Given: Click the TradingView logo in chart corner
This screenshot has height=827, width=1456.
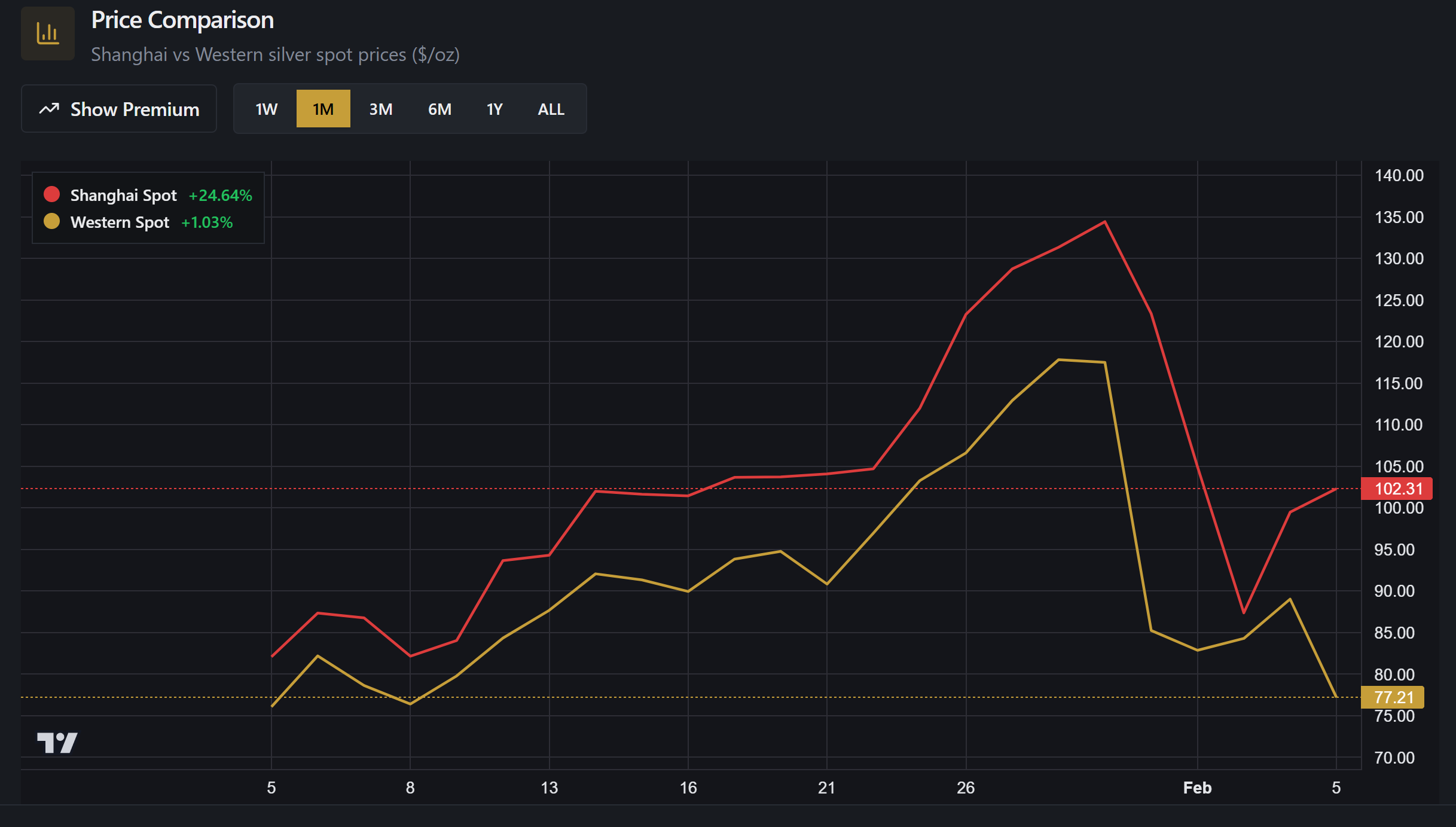Looking at the screenshot, I should point(57,743).
